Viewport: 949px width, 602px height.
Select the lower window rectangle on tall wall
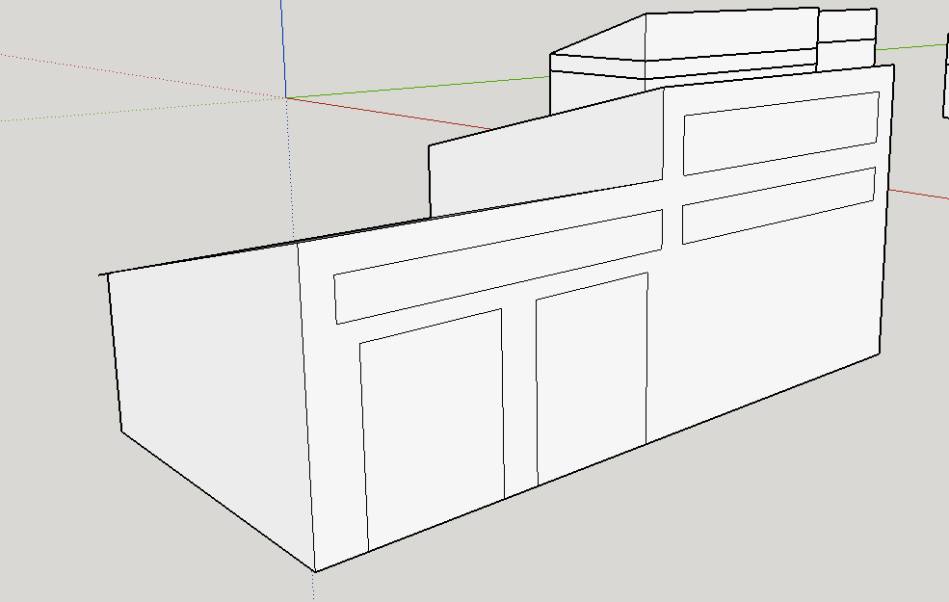[x=778, y=205]
